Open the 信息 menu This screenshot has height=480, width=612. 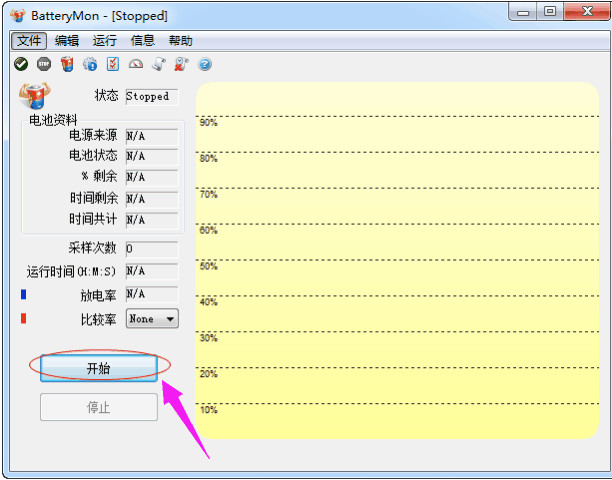coord(143,41)
